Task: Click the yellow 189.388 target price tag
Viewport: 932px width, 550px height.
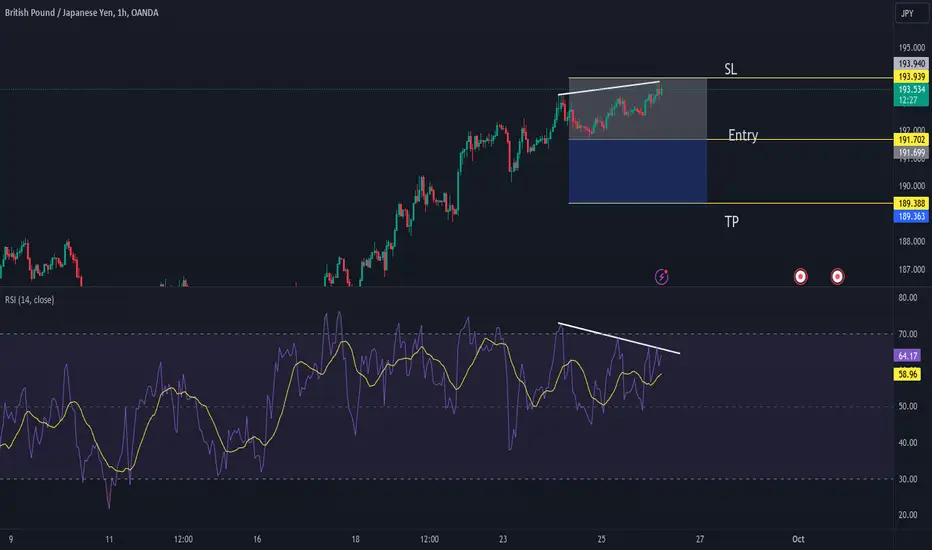Action: click(911, 203)
